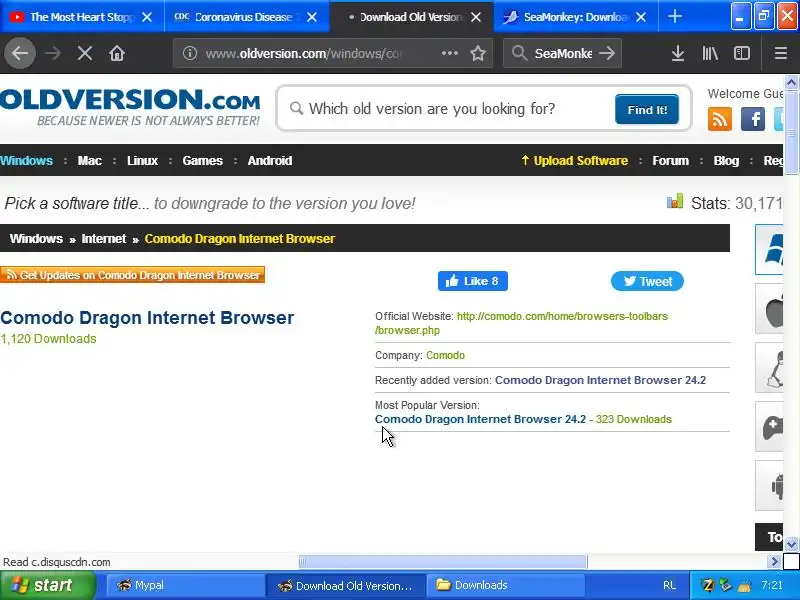Open the OldVersion Facebook icon

(753, 119)
